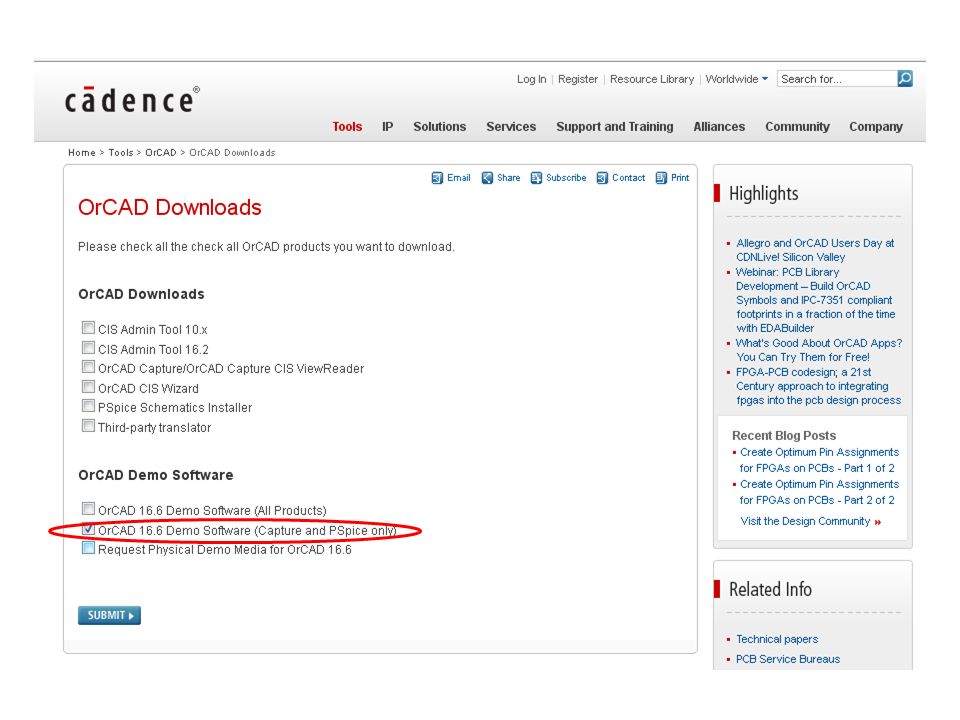The width and height of the screenshot is (960, 720).
Task: Open Pin Assignments Part 2 of 2 post
Action: coord(819,492)
